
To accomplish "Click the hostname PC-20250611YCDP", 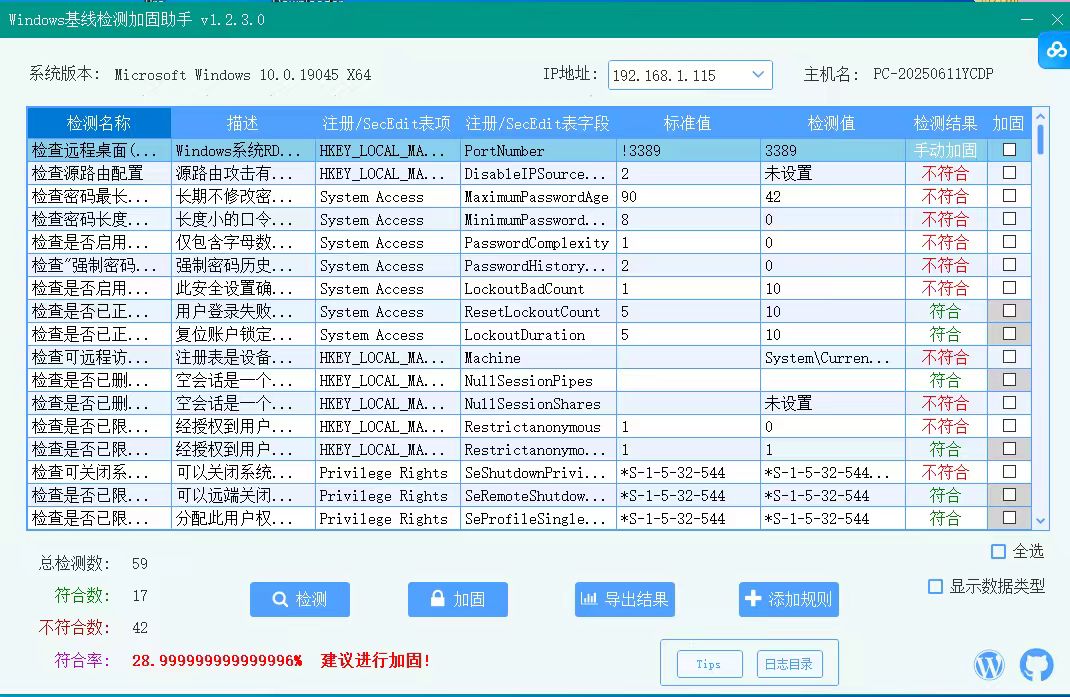I will pyautogui.click(x=933, y=74).
